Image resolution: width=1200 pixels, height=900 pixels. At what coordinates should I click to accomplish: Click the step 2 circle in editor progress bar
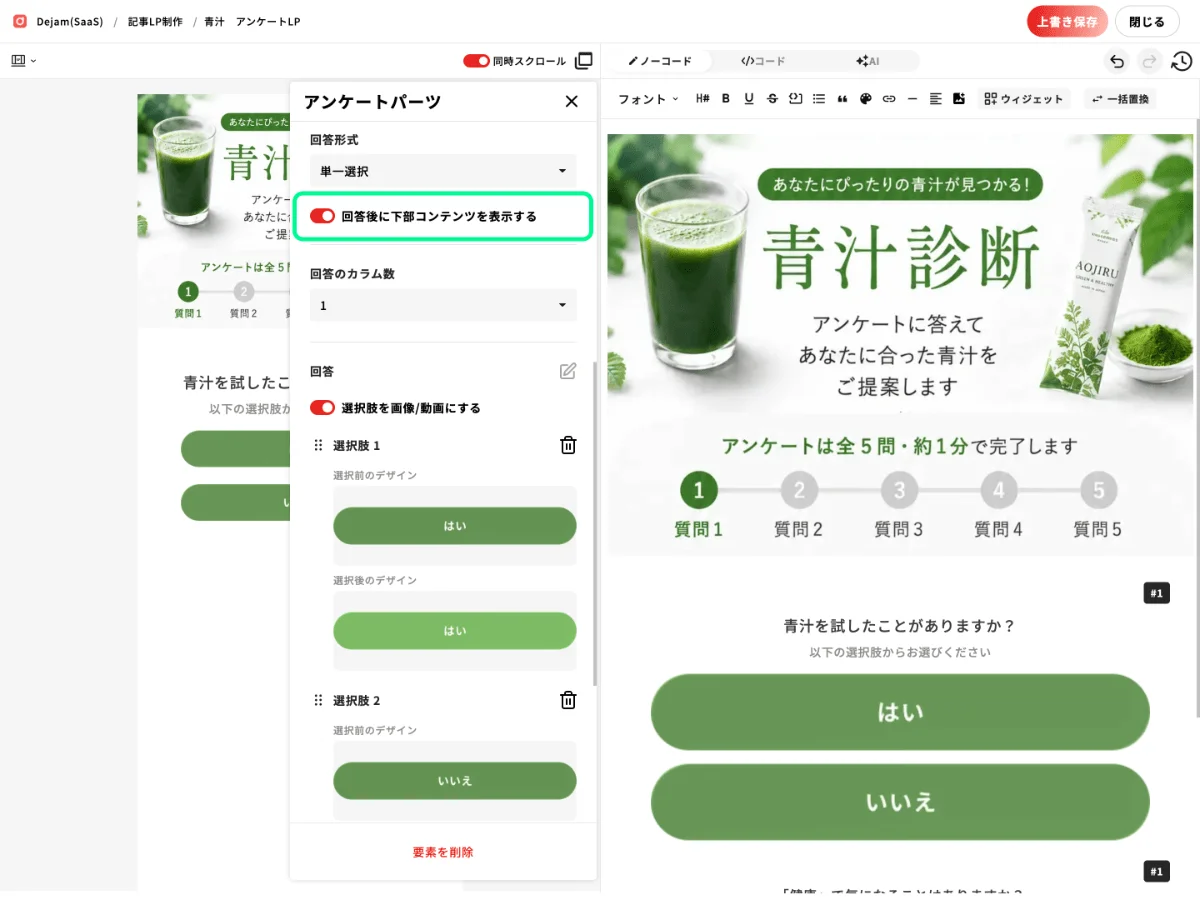(x=799, y=491)
